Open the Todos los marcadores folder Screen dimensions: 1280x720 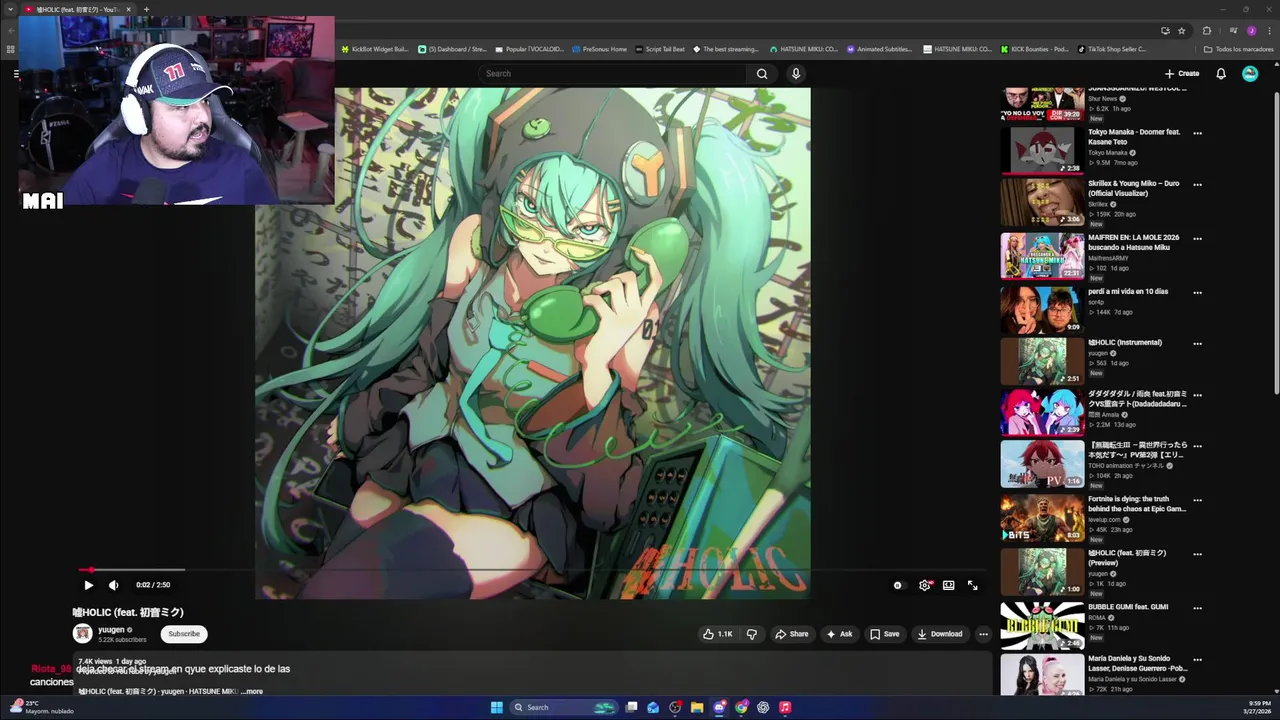coord(1239,49)
